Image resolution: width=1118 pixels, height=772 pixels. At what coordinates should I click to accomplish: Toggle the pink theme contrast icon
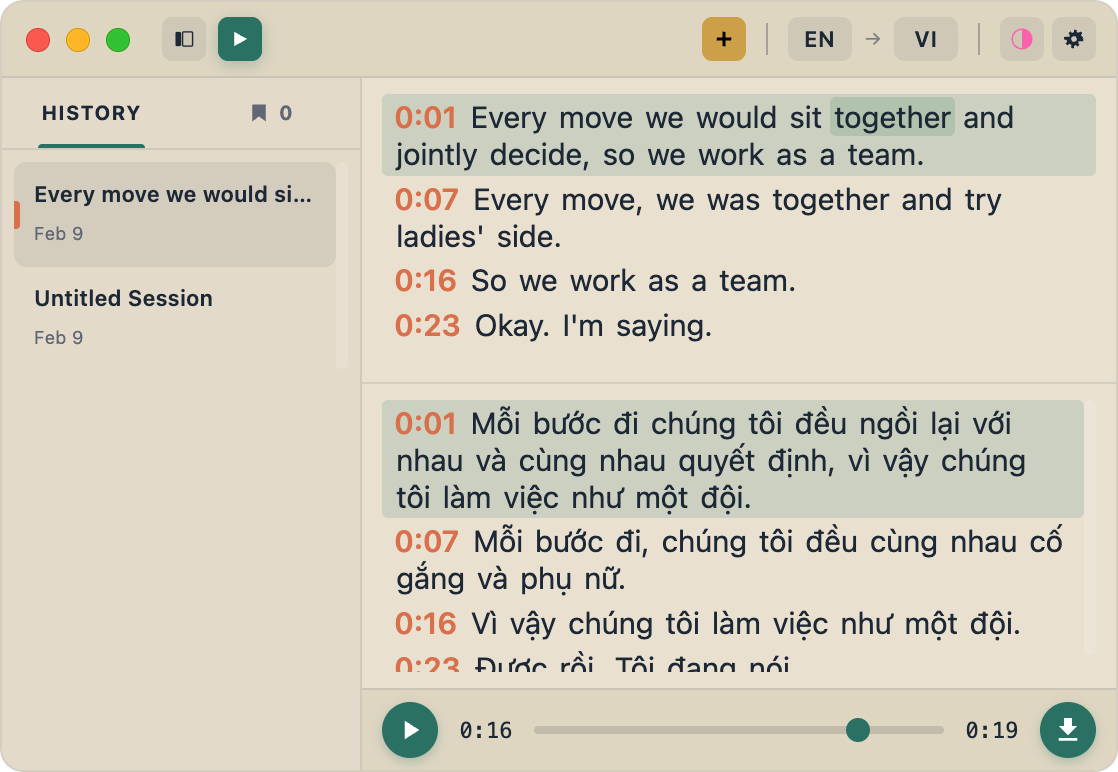(x=1021, y=39)
